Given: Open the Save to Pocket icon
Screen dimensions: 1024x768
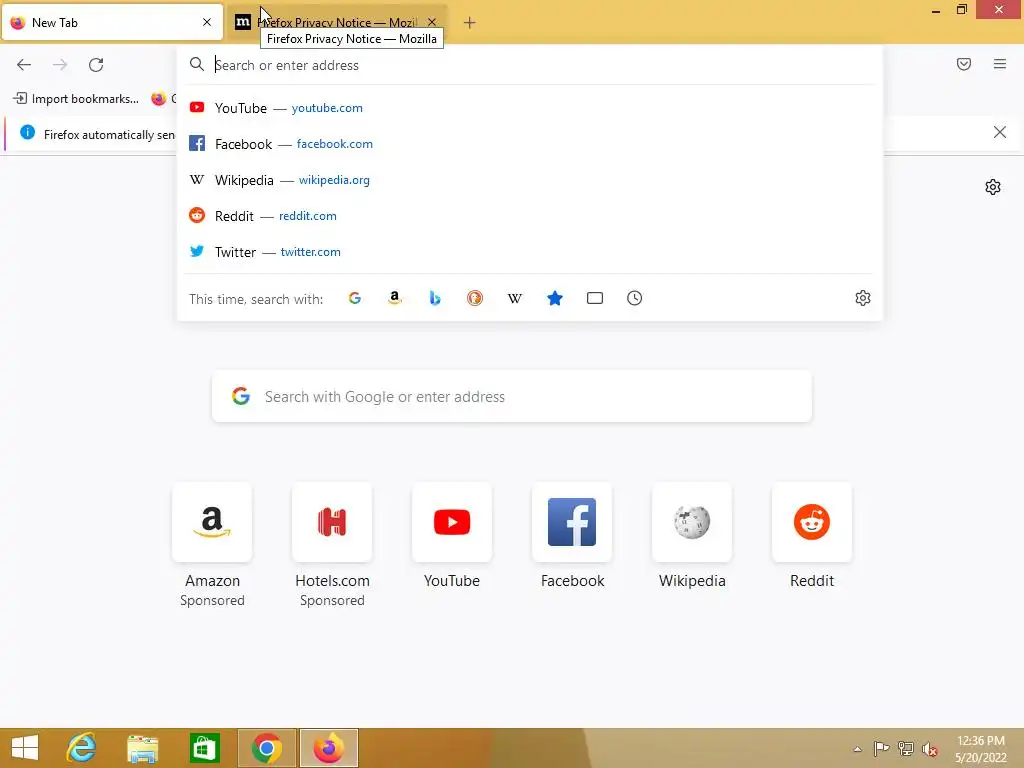Looking at the screenshot, I should pyautogui.click(x=964, y=64).
